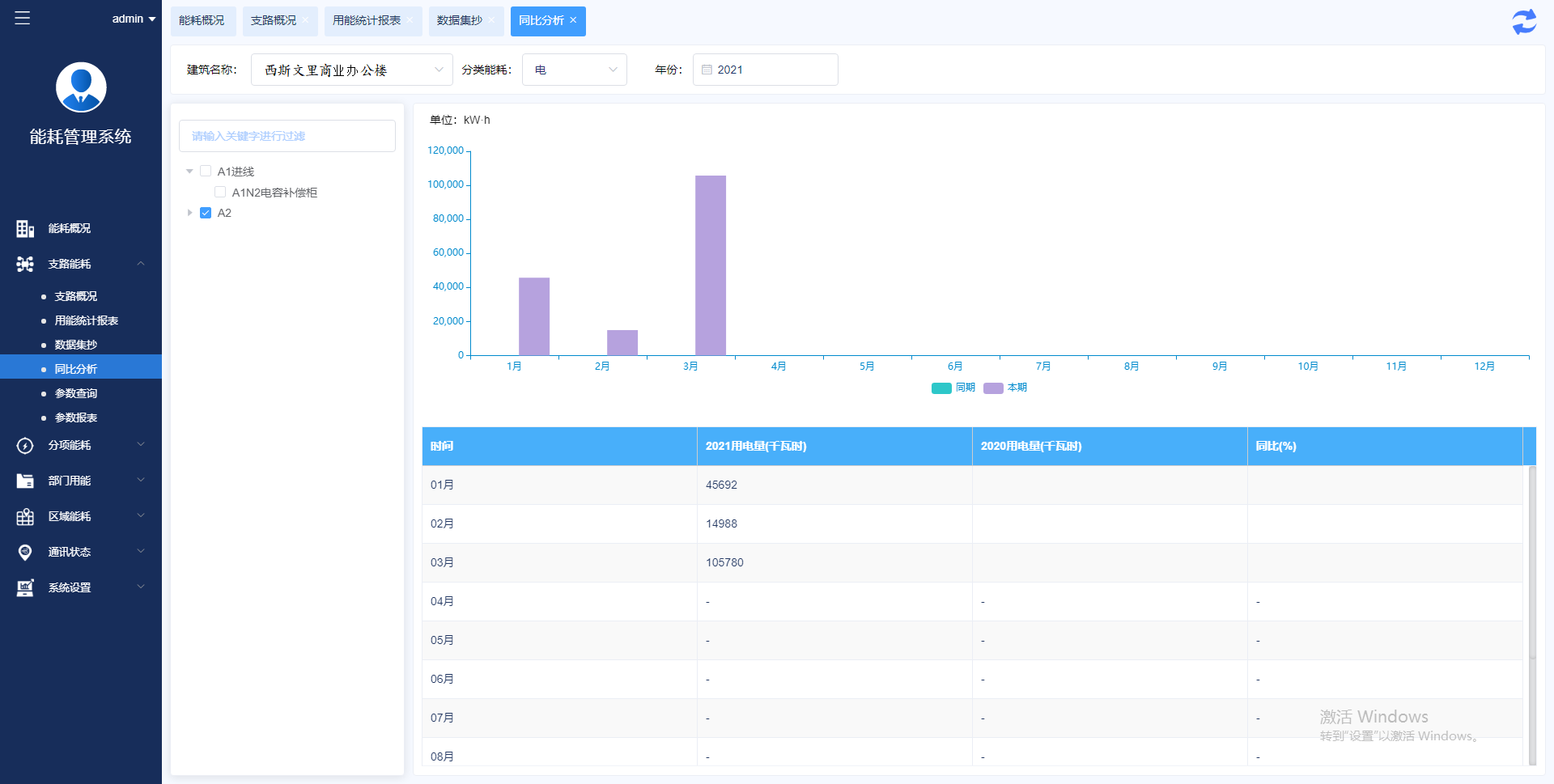Click the hamburger menu icon

pyautogui.click(x=23, y=18)
